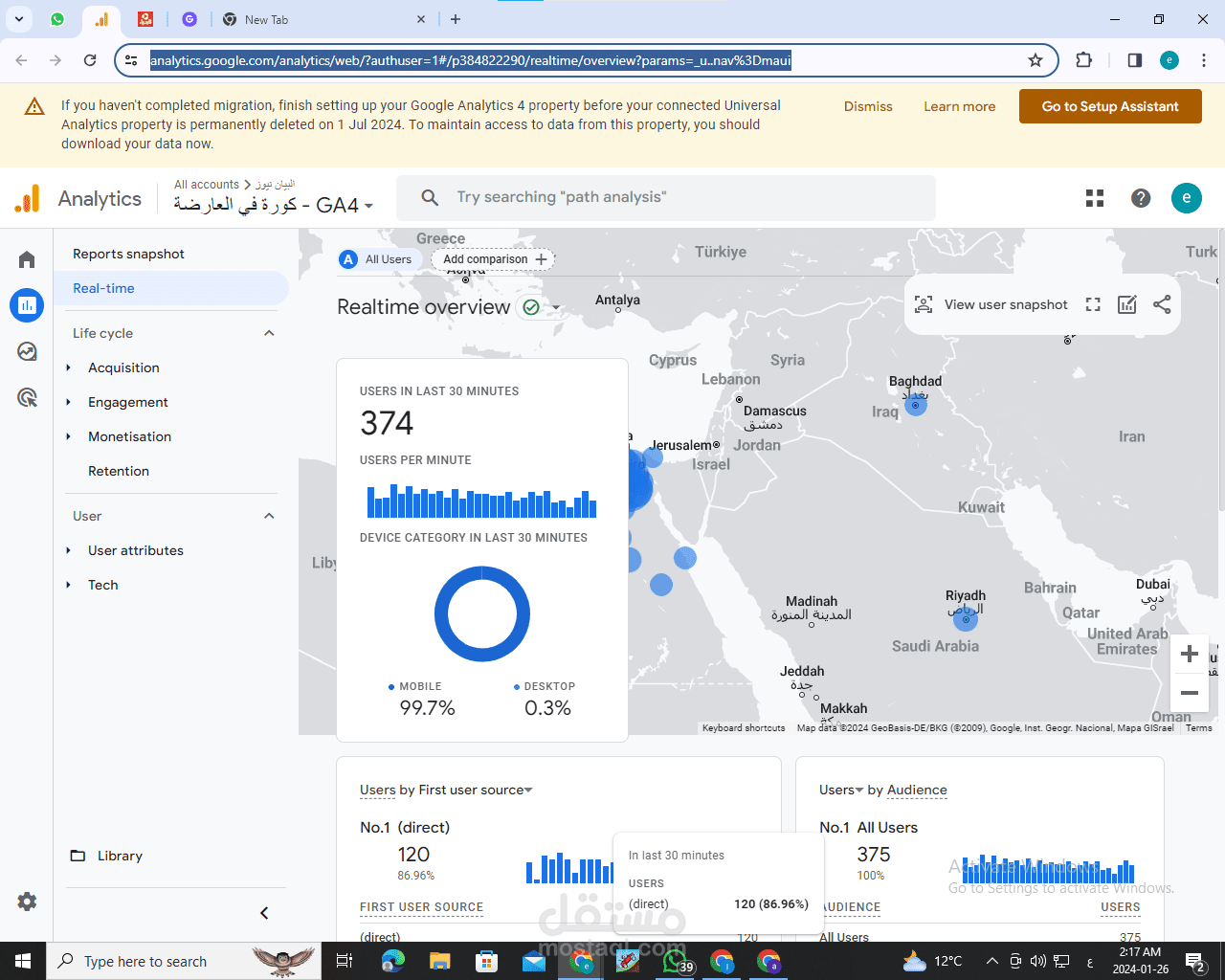Viewport: 1225px width, 980px height.
Task: Reload the current page
Action: coord(90,60)
